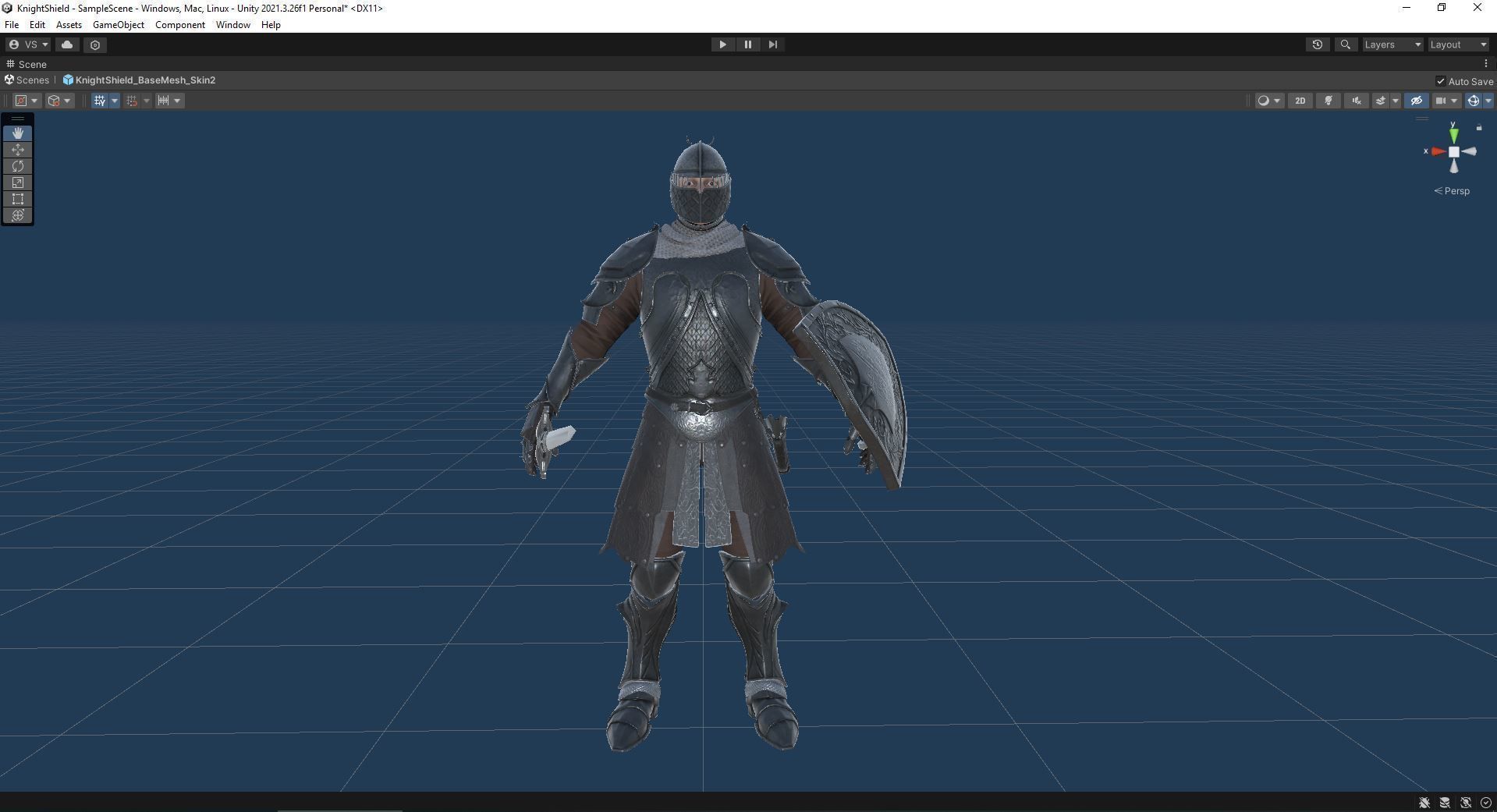1497x812 pixels.
Task: Switch projection via Persp label
Action: click(x=1452, y=191)
